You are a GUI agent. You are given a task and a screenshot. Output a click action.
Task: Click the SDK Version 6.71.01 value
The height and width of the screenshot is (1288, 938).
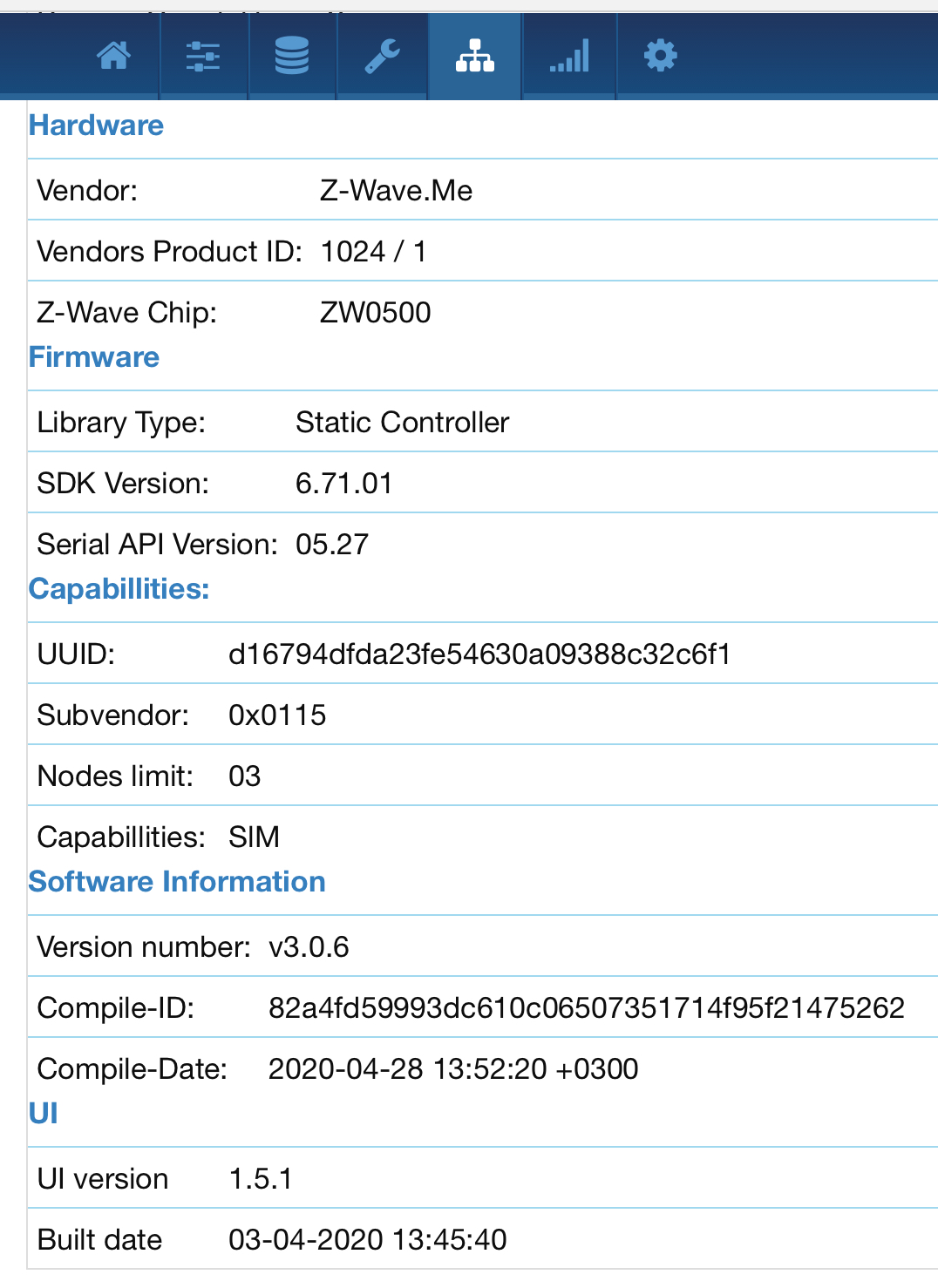(x=343, y=484)
